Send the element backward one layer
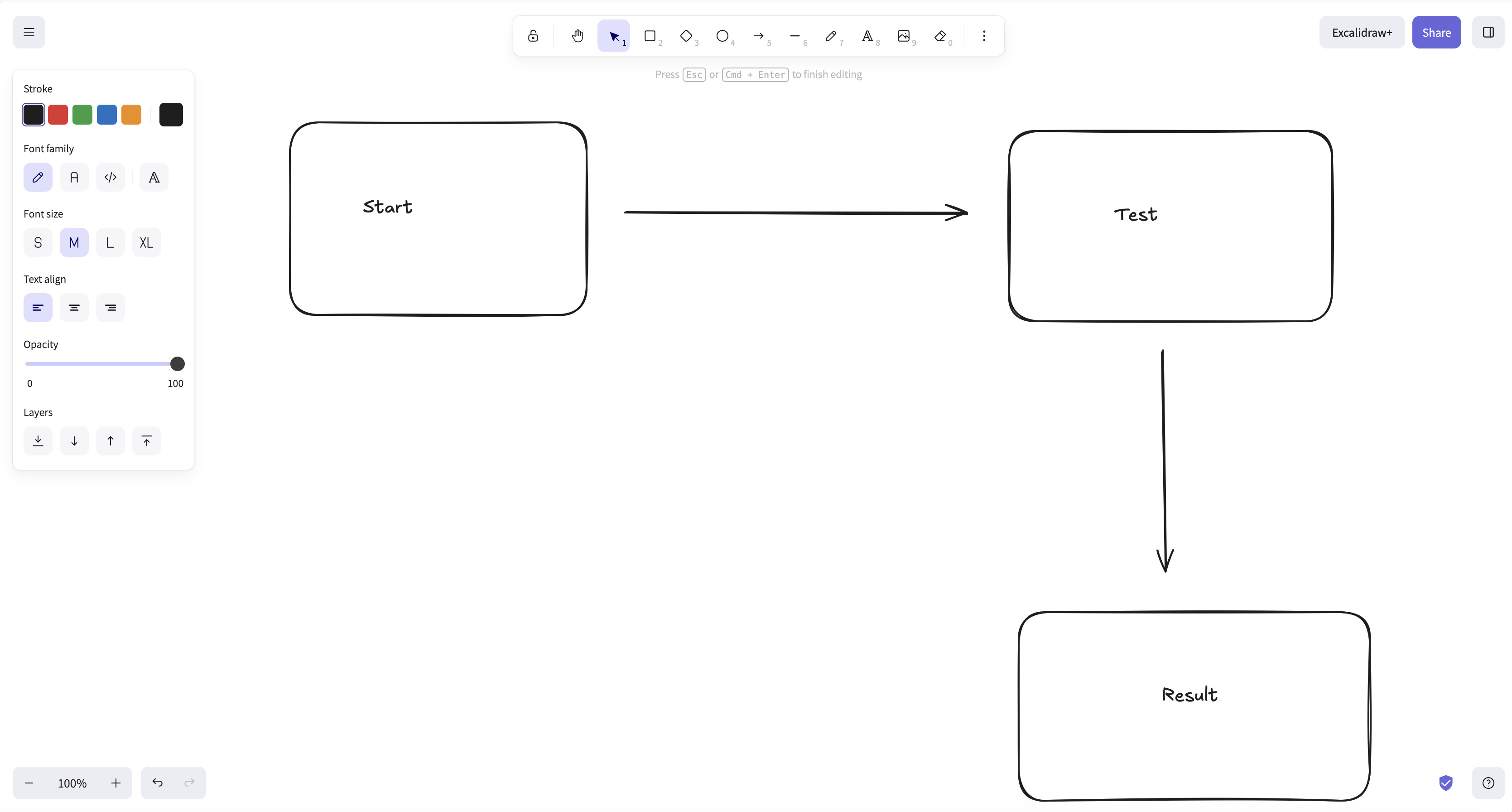This screenshot has width=1512, height=812. (74, 441)
